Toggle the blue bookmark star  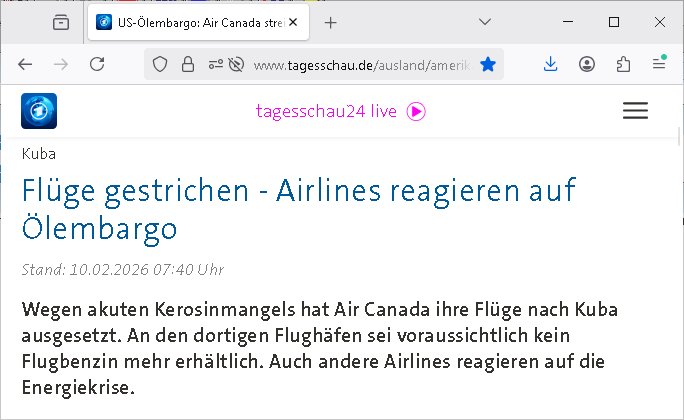pyautogui.click(x=487, y=64)
